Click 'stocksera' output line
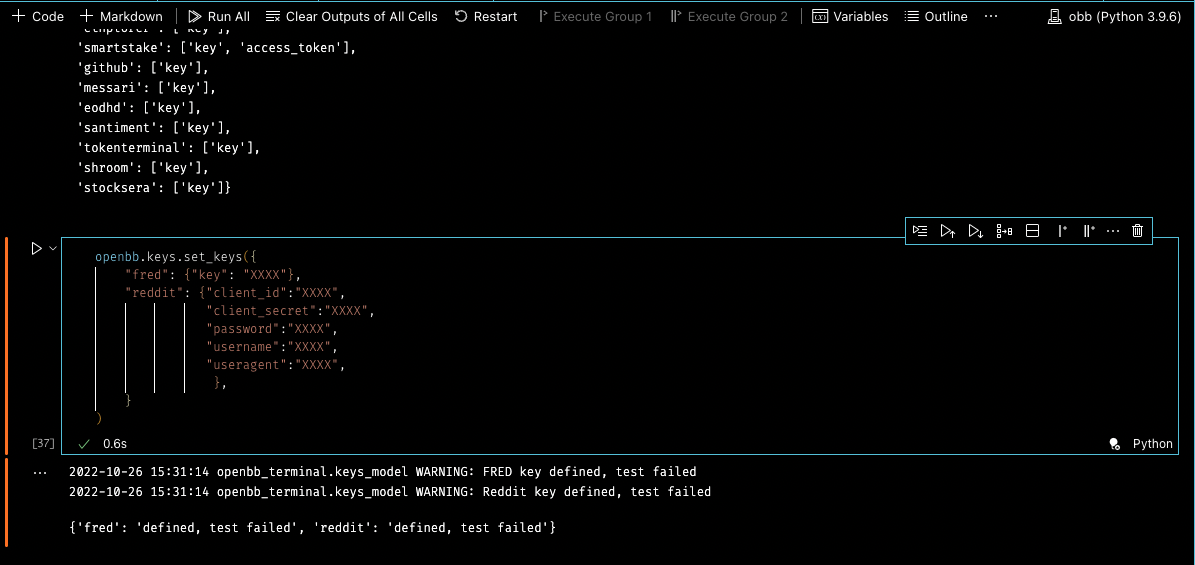Image resolution: width=1195 pixels, height=565 pixels. pyautogui.click(x=154, y=187)
